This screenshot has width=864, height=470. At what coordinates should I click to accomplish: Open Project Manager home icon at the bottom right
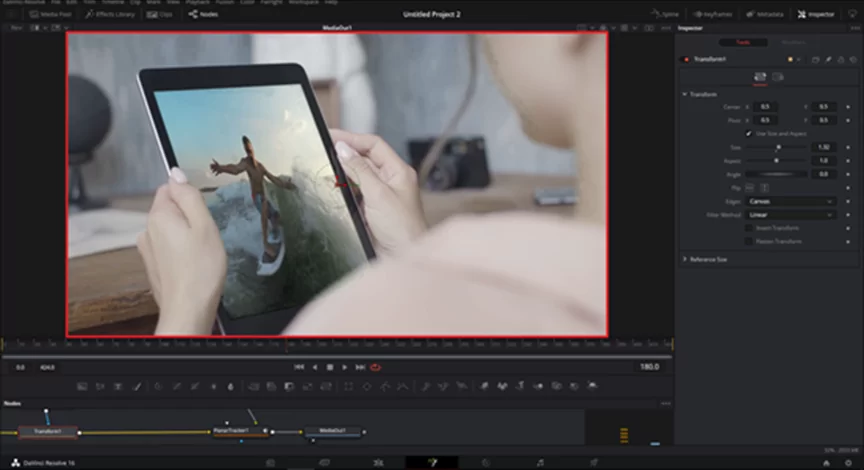point(827,463)
